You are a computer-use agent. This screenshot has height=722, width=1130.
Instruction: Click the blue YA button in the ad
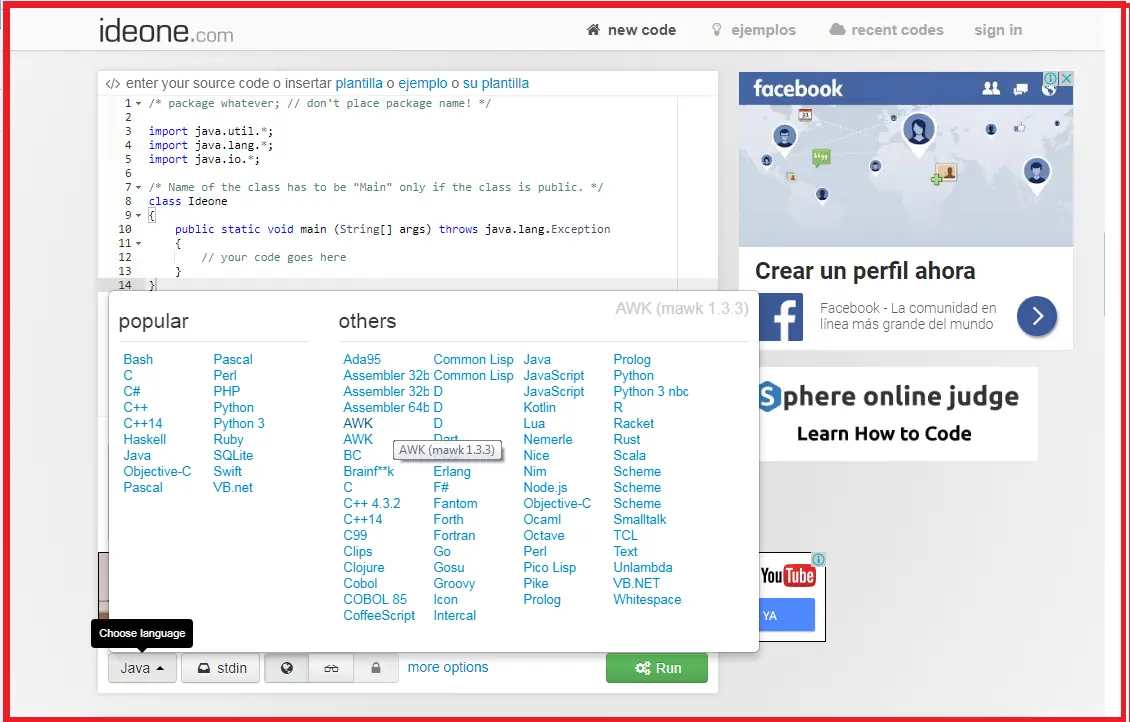tap(788, 615)
